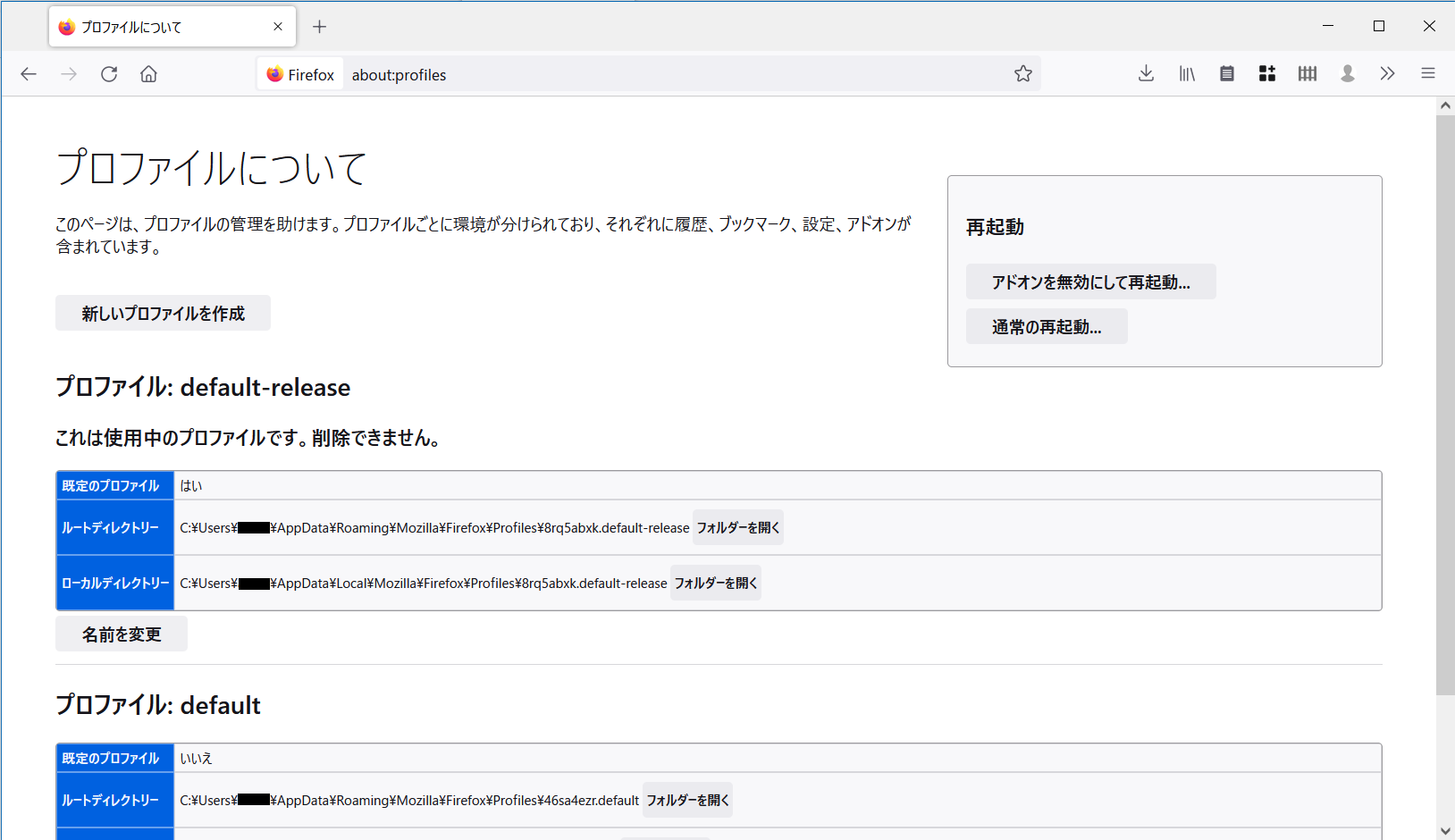Toggle the bookmark star for this page

pyautogui.click(x=1022, y=73)
